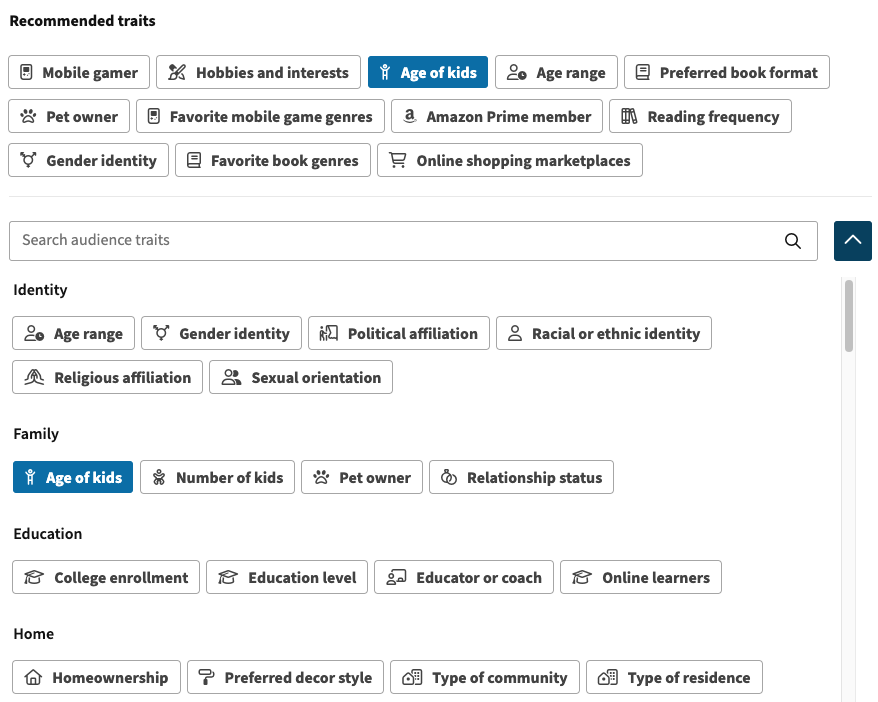Select Type of residence under Home
The image size is (878, 702).
click(674, 677)
